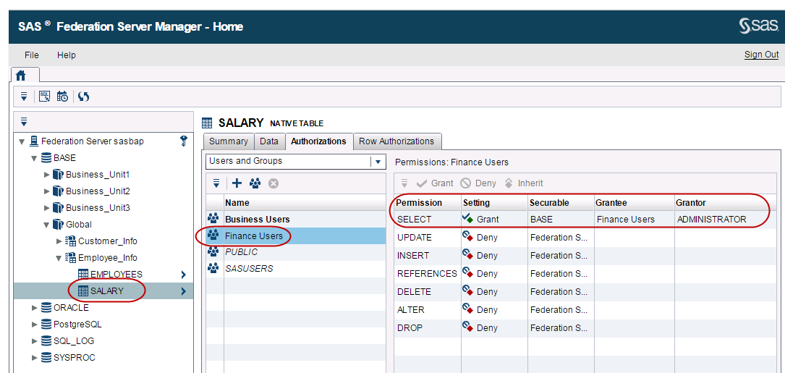Viewport: 796px width, 384px height.
Task: Click the key icon beside Federation Server
Action: [x=184, y=142]
